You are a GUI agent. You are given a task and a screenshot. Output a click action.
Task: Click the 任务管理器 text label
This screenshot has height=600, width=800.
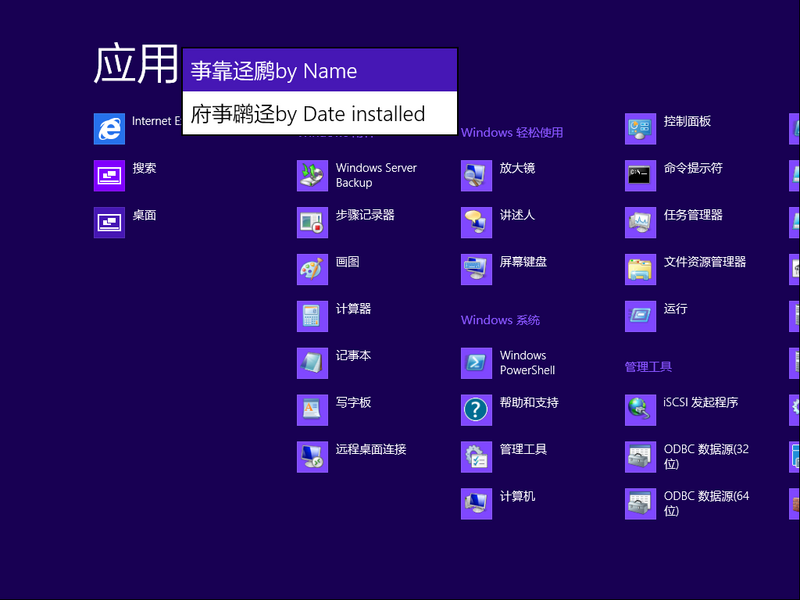(693, 215)
